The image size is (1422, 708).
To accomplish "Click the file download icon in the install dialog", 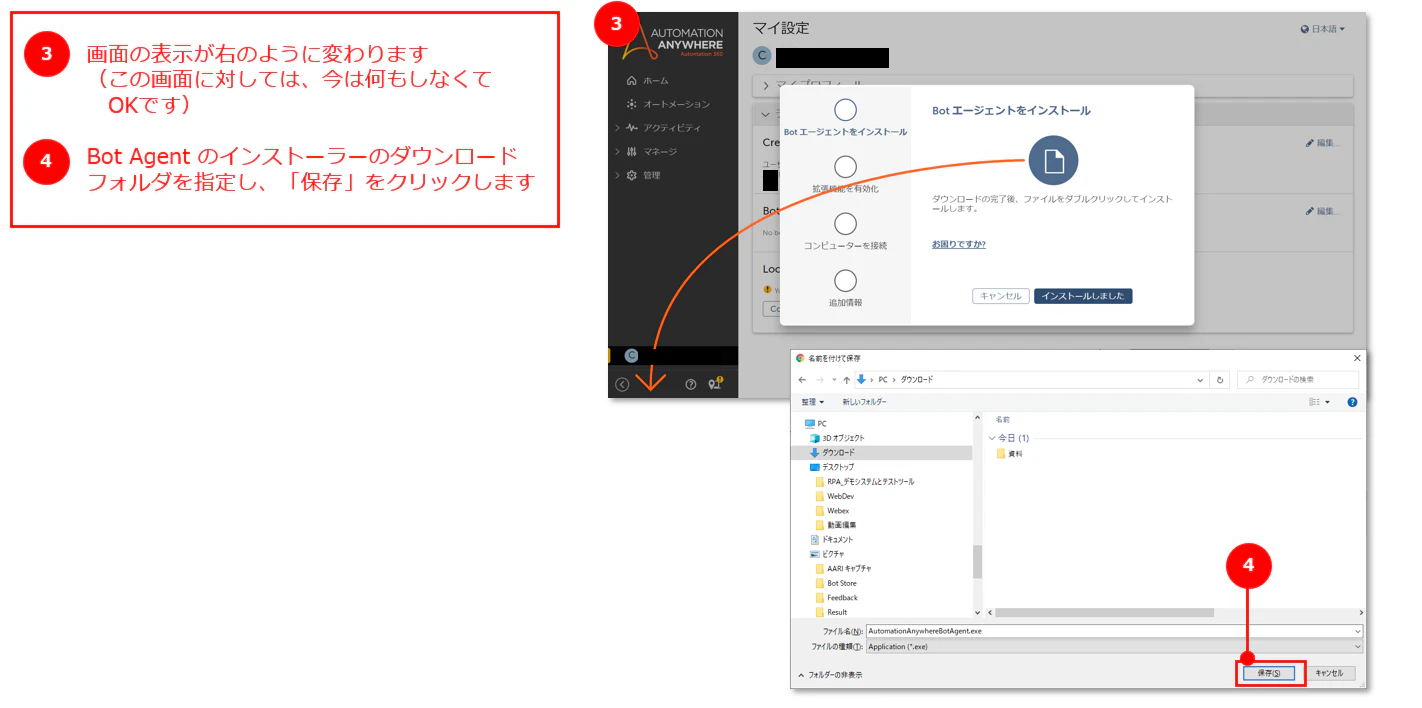I will (x=1053, y=161).
